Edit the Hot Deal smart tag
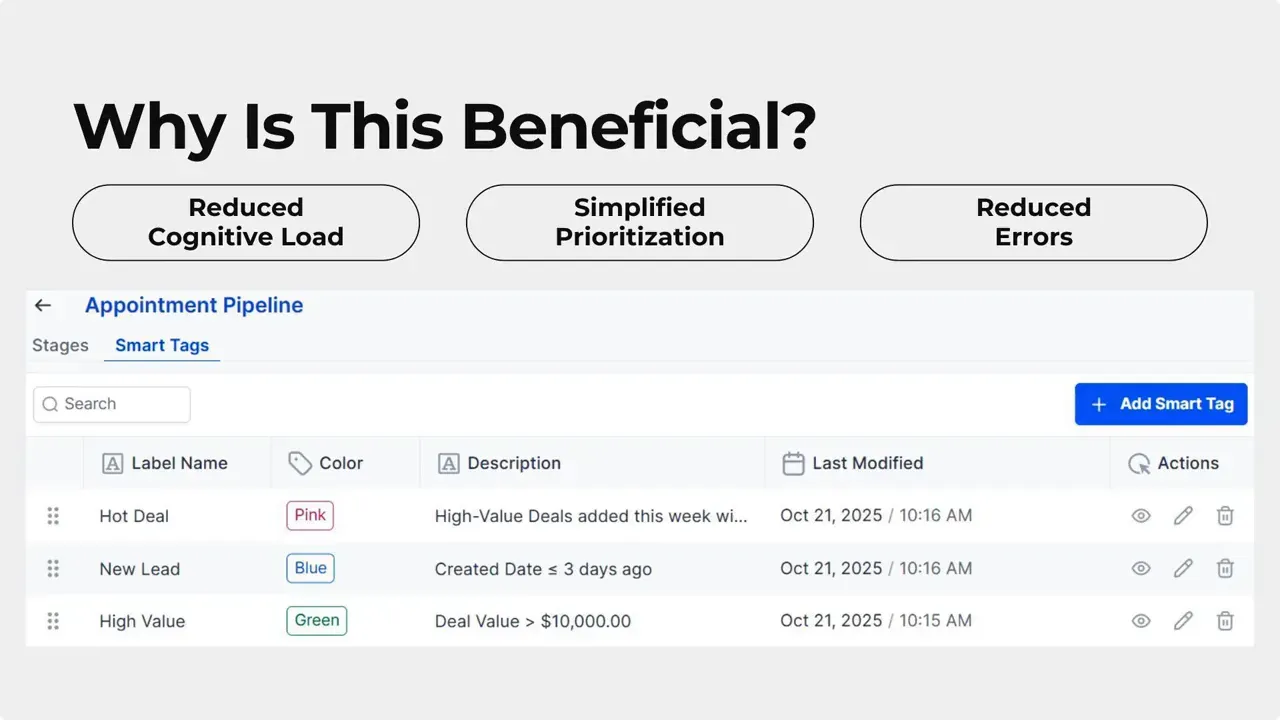This screenshot has width=1280, height=720. click(x=1183, y=516)
